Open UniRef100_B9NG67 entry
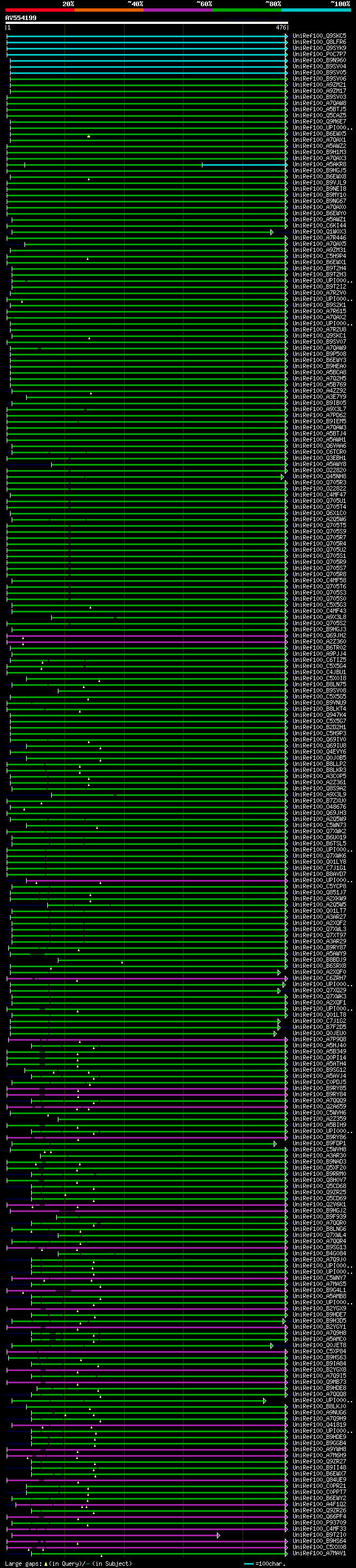This screenshot has height=1568, width=356. 319,201
